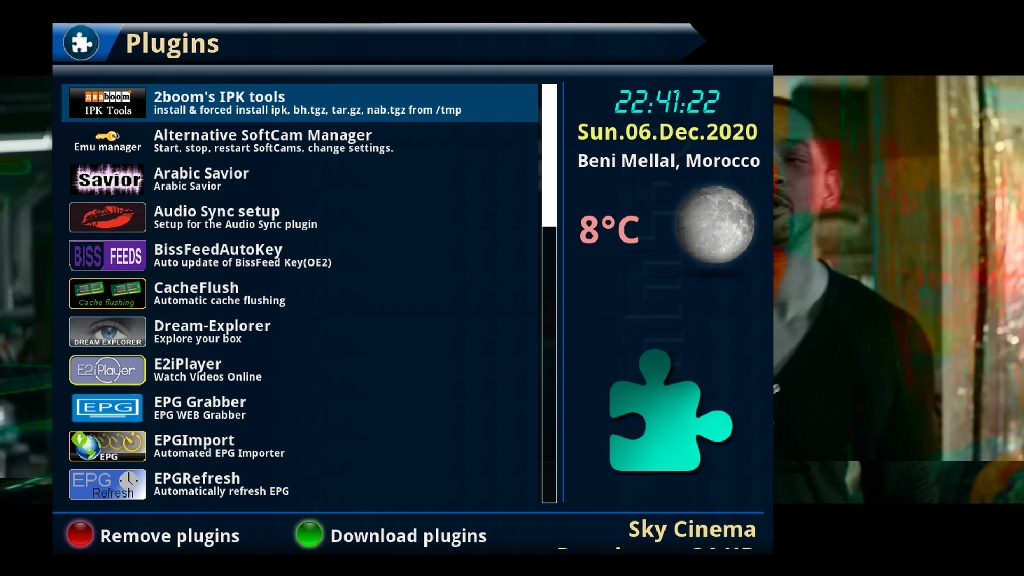Image resolution: width=1024 pixels, height=576 pixels.
Task: Click the clock showing 22:41:22
Action: [667, 102]
